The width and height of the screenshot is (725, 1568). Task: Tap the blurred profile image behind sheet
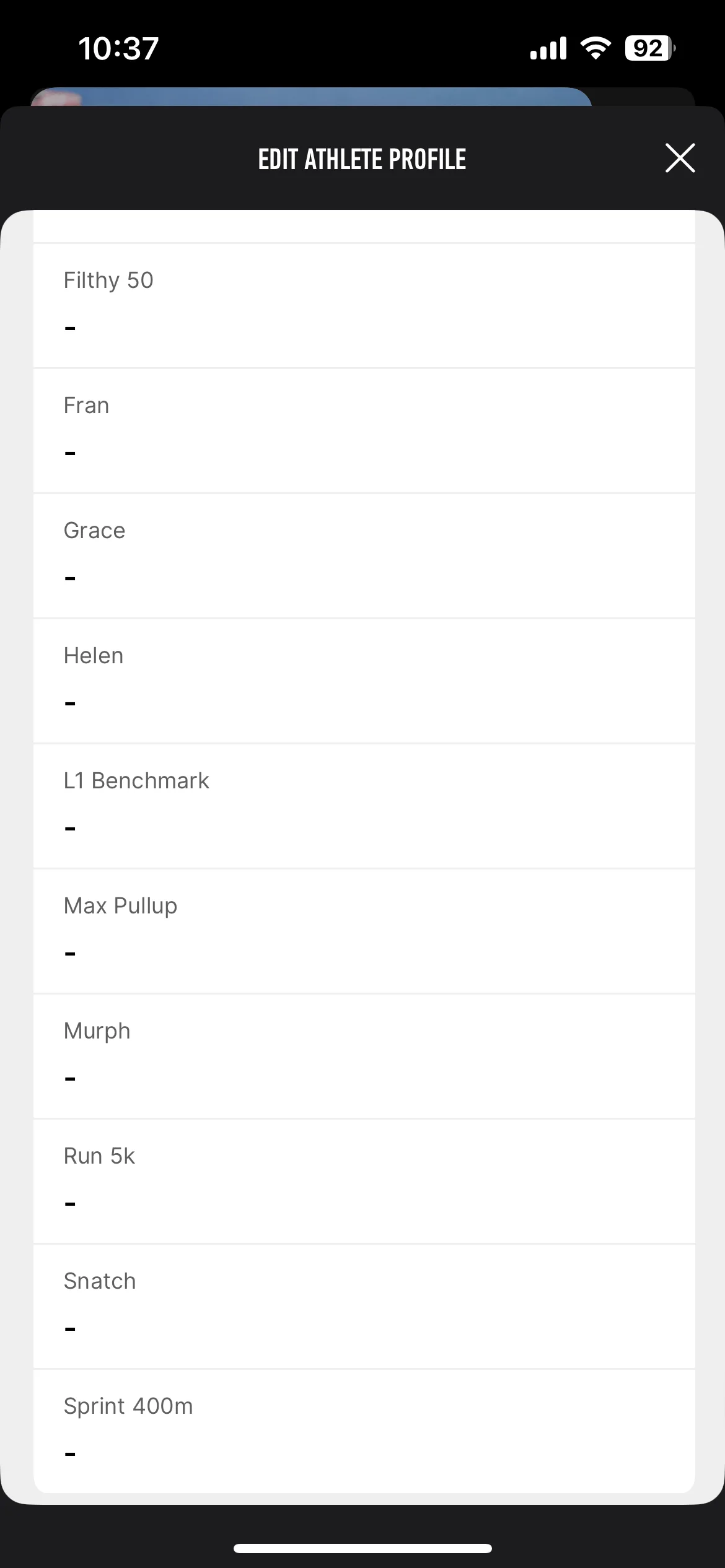pos(311,97)
